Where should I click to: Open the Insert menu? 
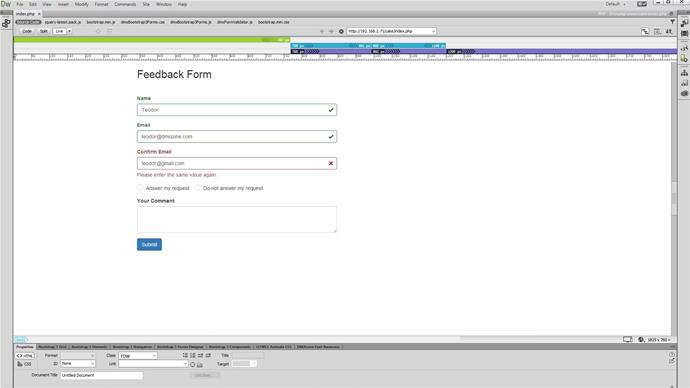[63, 4]
